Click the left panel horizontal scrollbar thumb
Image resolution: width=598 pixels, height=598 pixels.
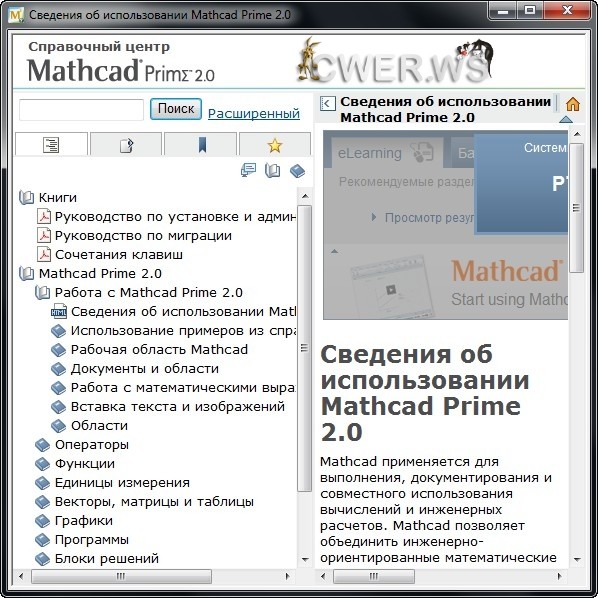click(121, 576)
